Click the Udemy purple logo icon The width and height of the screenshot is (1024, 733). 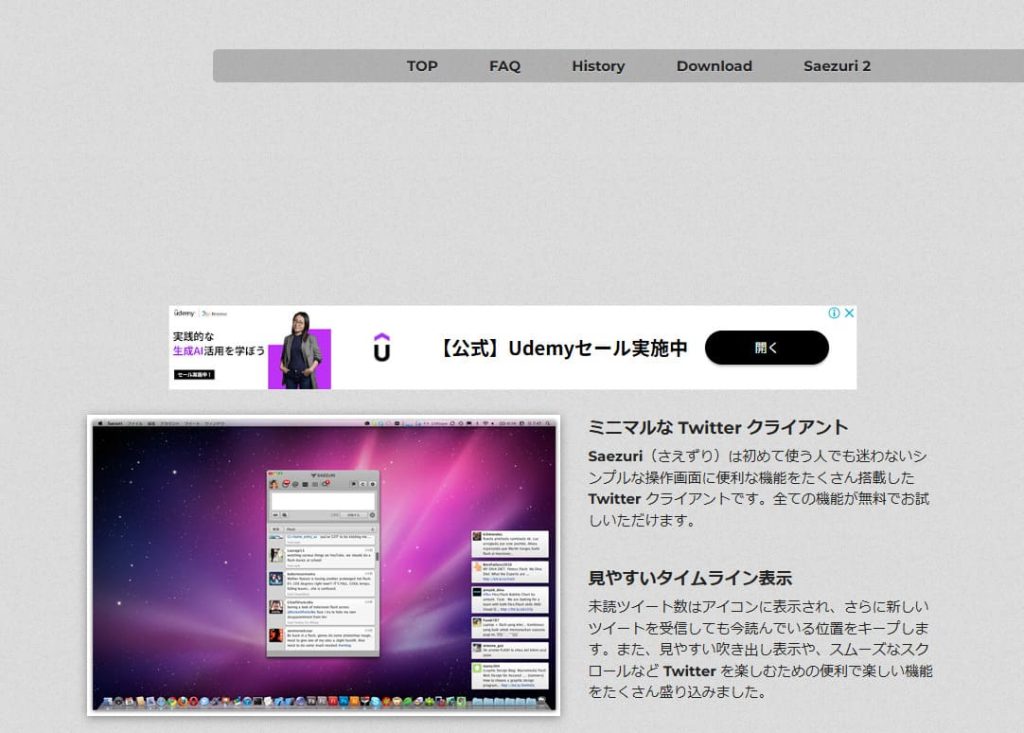coord(382,348)
